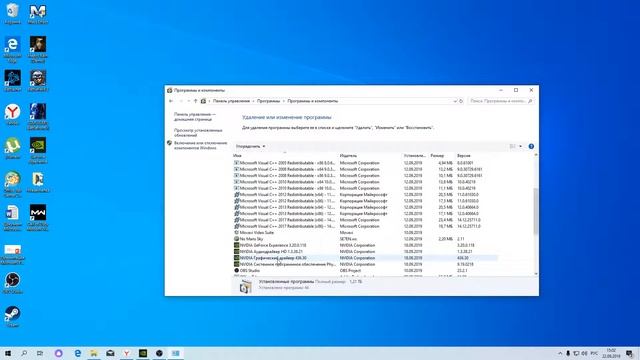This screenshot has height=360, width=640.
Task: Open Cortana circle on the taskbar
Action: 58,353
